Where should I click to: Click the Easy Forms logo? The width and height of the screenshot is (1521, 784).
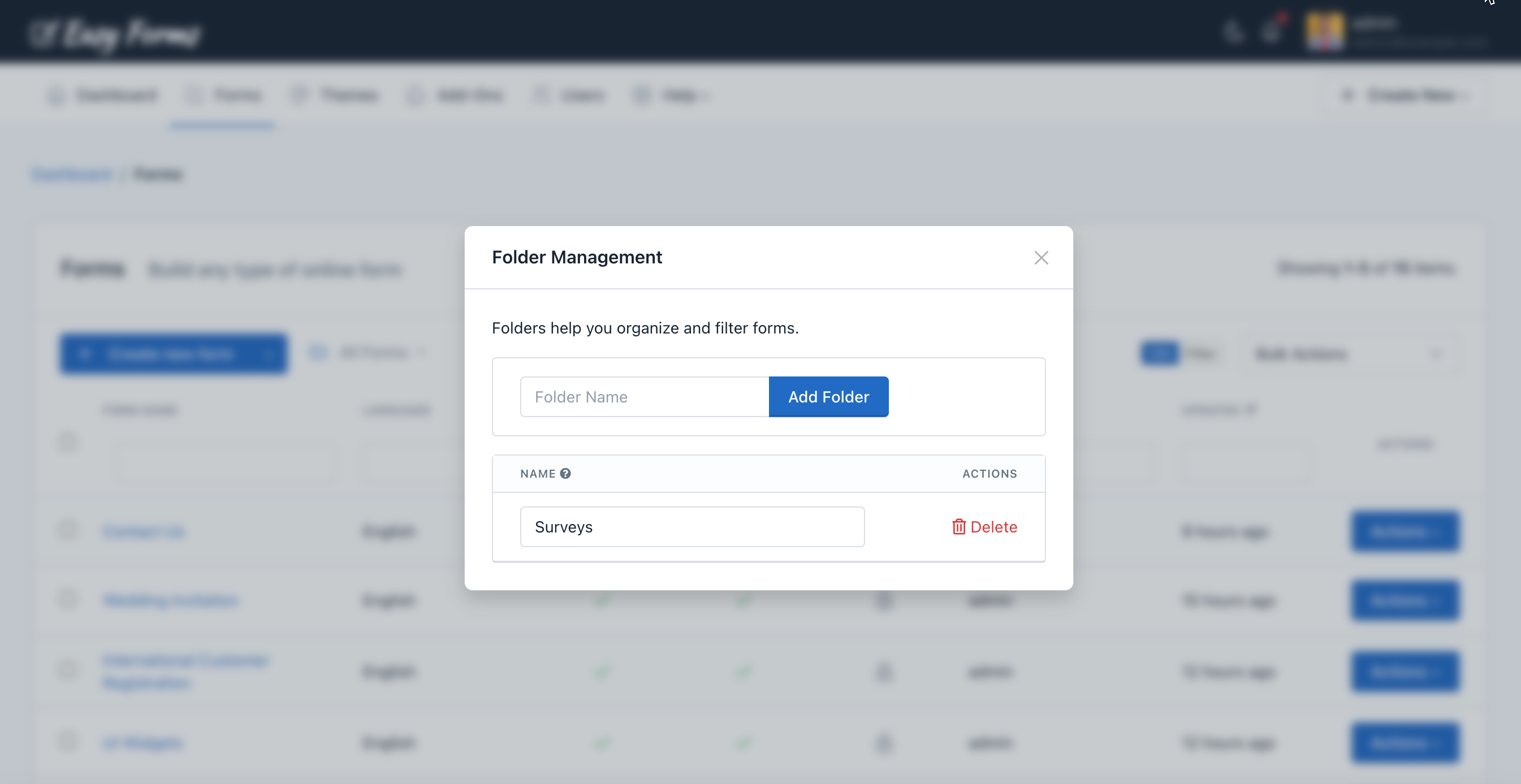point(115,32)
